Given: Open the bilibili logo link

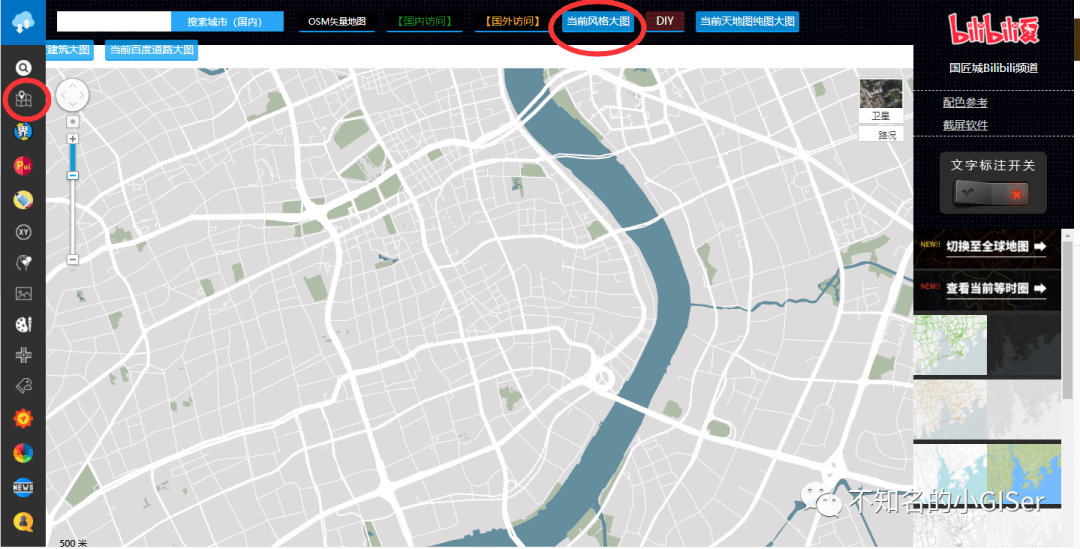Looking at the screenshot, I should click(x=994, y=31).
